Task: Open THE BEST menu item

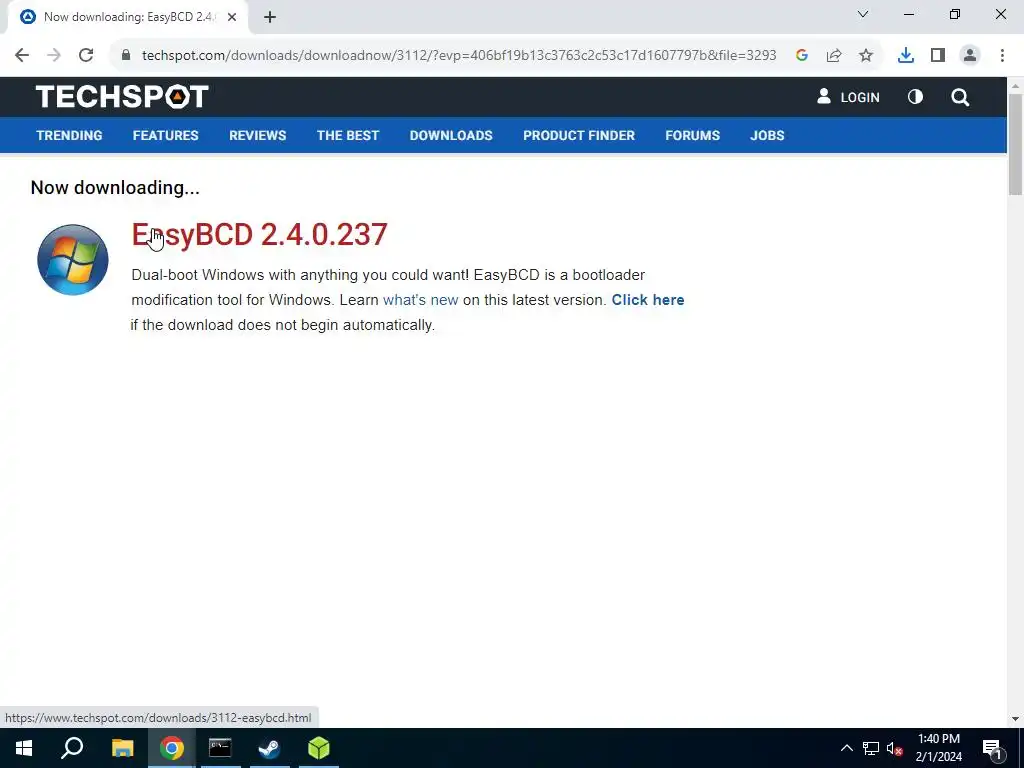Action: [x=348, y=135]
